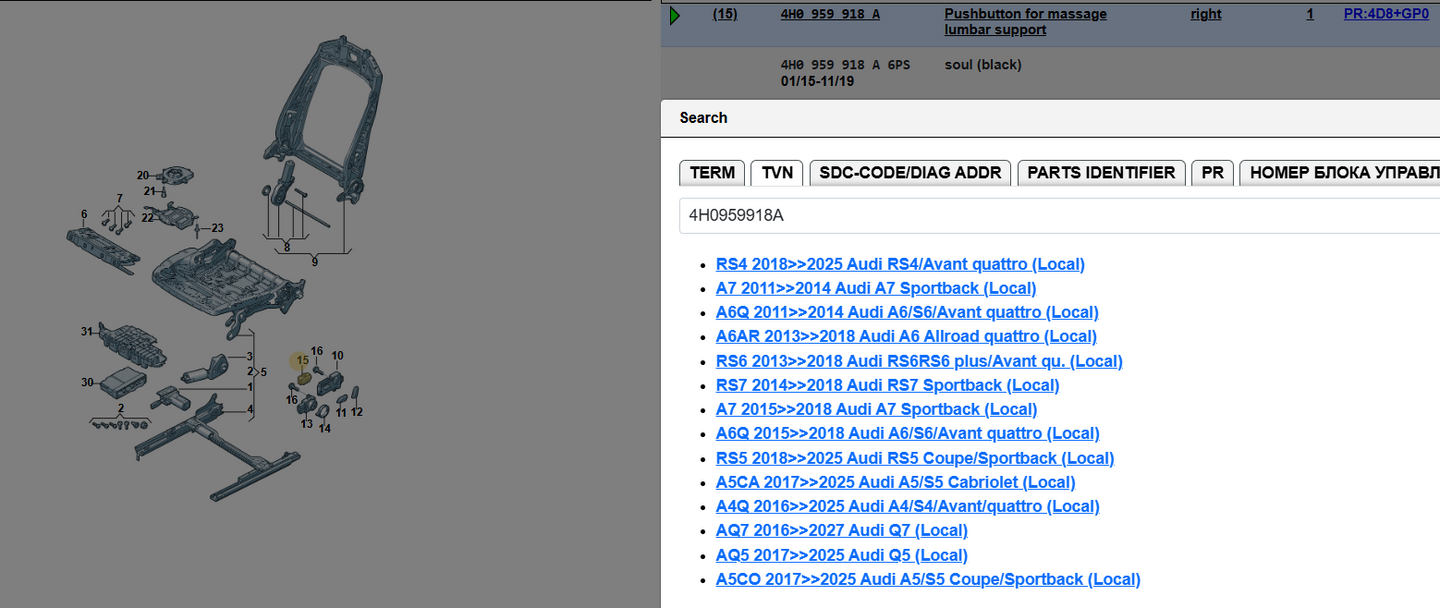Click callout 6 in seat diagram
The image size is (1440, 608).
[x=84, y=214]
